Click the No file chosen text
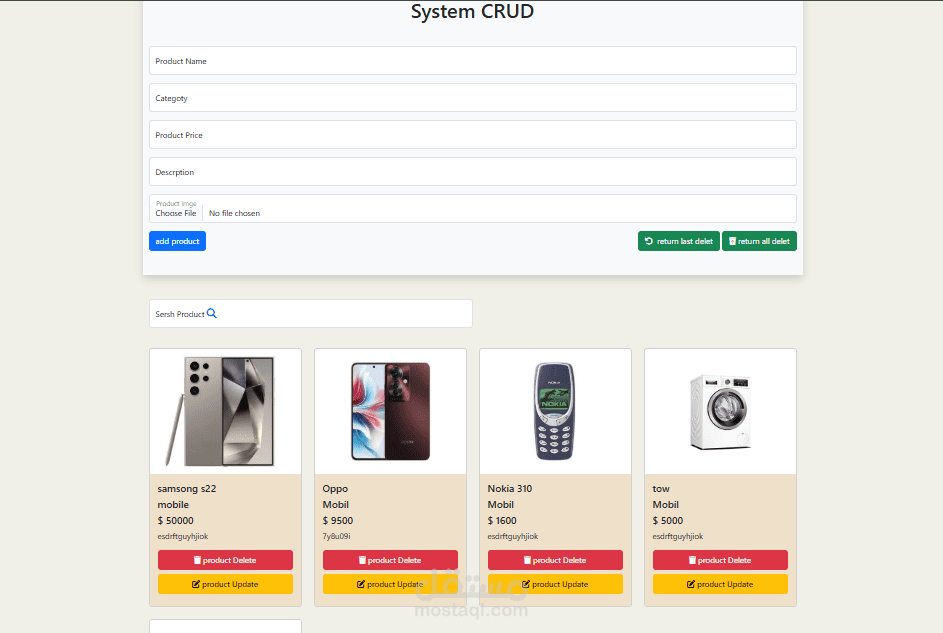The image size is (943, 633). [235, 213]
